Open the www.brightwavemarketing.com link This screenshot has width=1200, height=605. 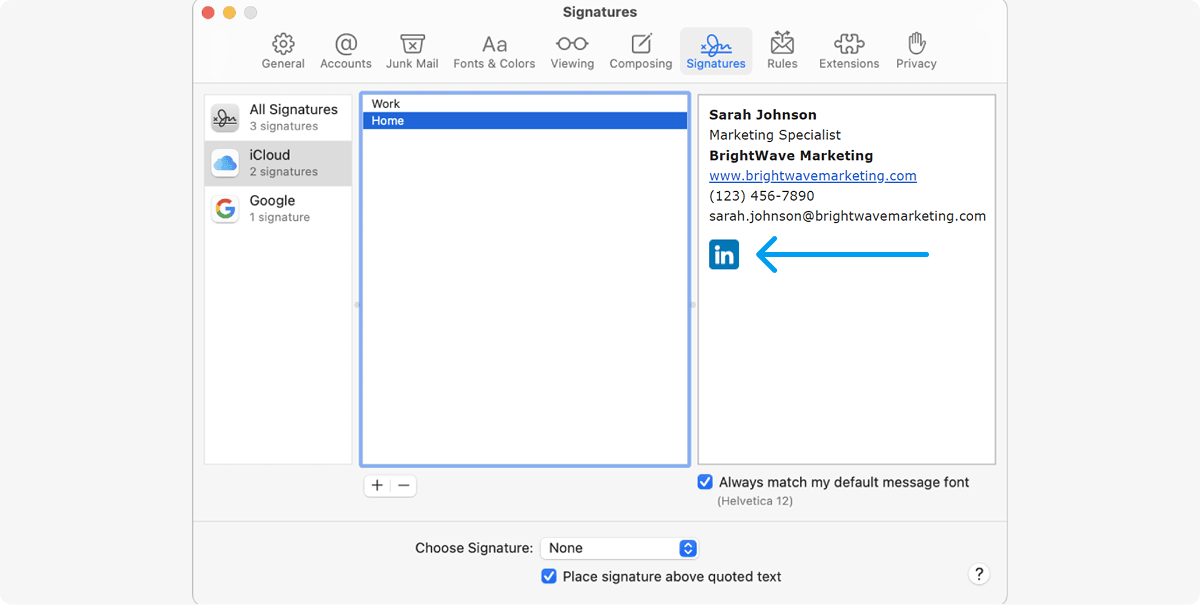tap(813, 176)
